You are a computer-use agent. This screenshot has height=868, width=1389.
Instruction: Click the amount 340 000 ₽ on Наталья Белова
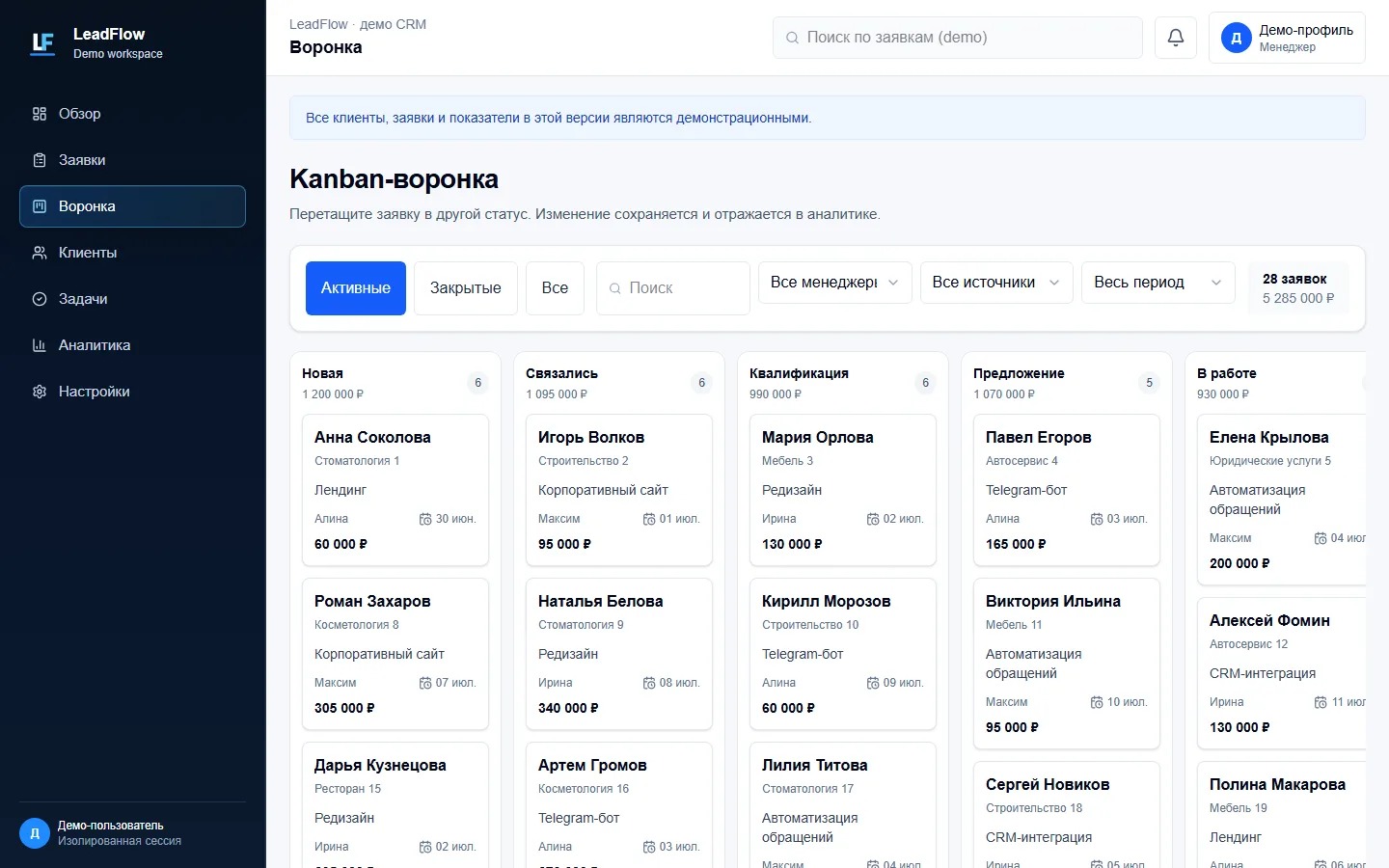point(568,708)
